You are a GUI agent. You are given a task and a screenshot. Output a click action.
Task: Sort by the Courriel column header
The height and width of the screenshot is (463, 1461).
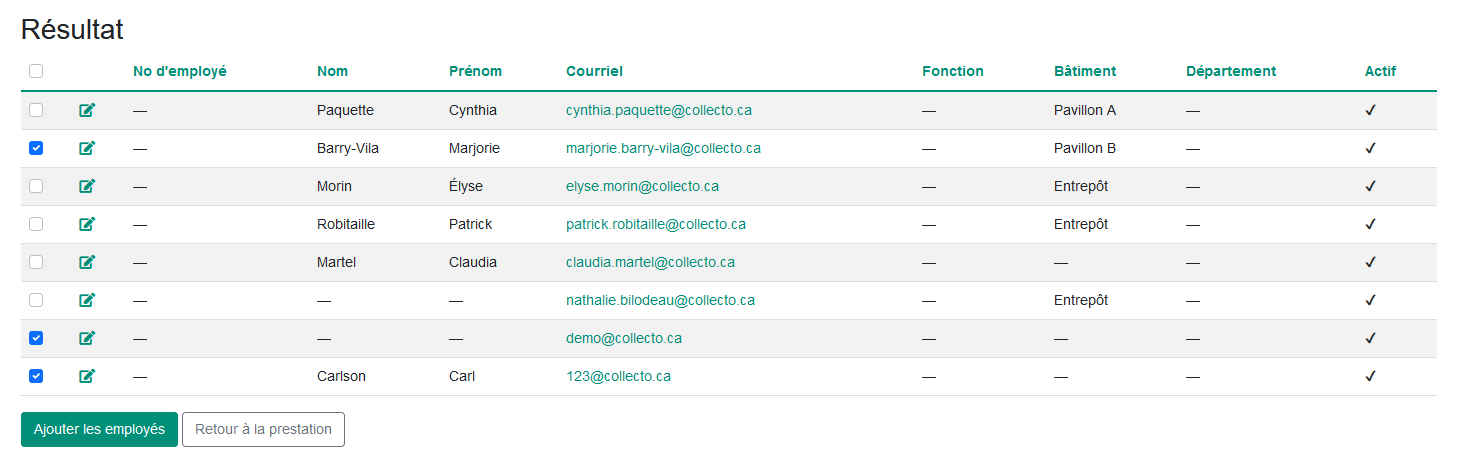coord(594,71)
